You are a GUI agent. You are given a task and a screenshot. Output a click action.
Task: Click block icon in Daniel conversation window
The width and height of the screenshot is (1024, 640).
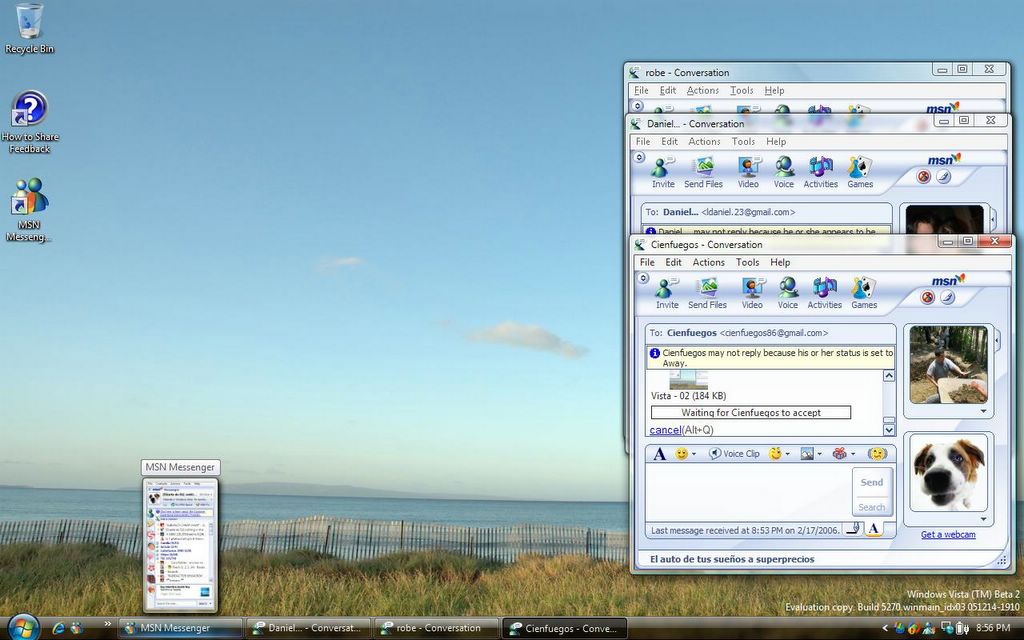click(923, 177)
